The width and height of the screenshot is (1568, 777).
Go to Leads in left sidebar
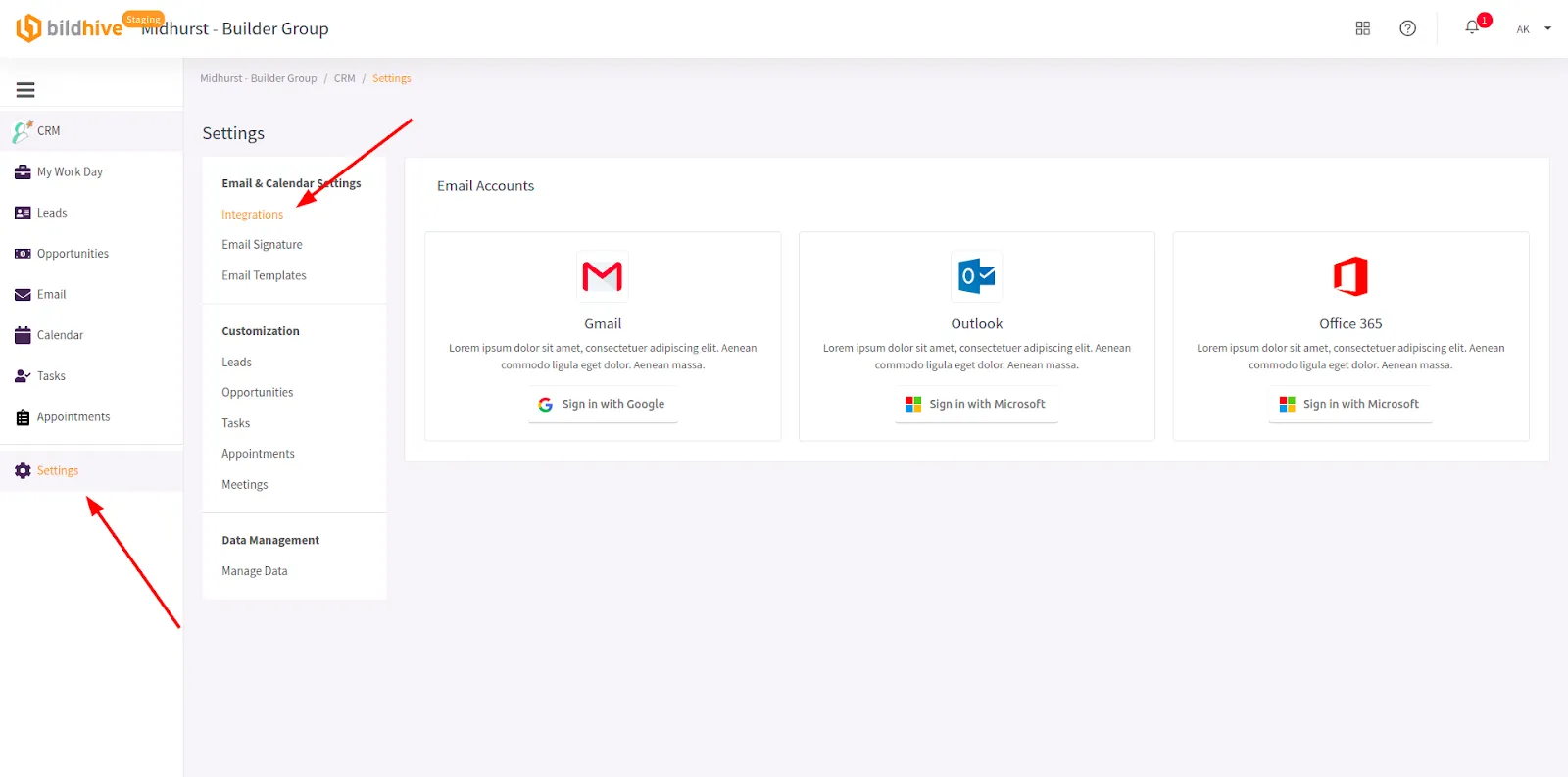pos(52,213)
